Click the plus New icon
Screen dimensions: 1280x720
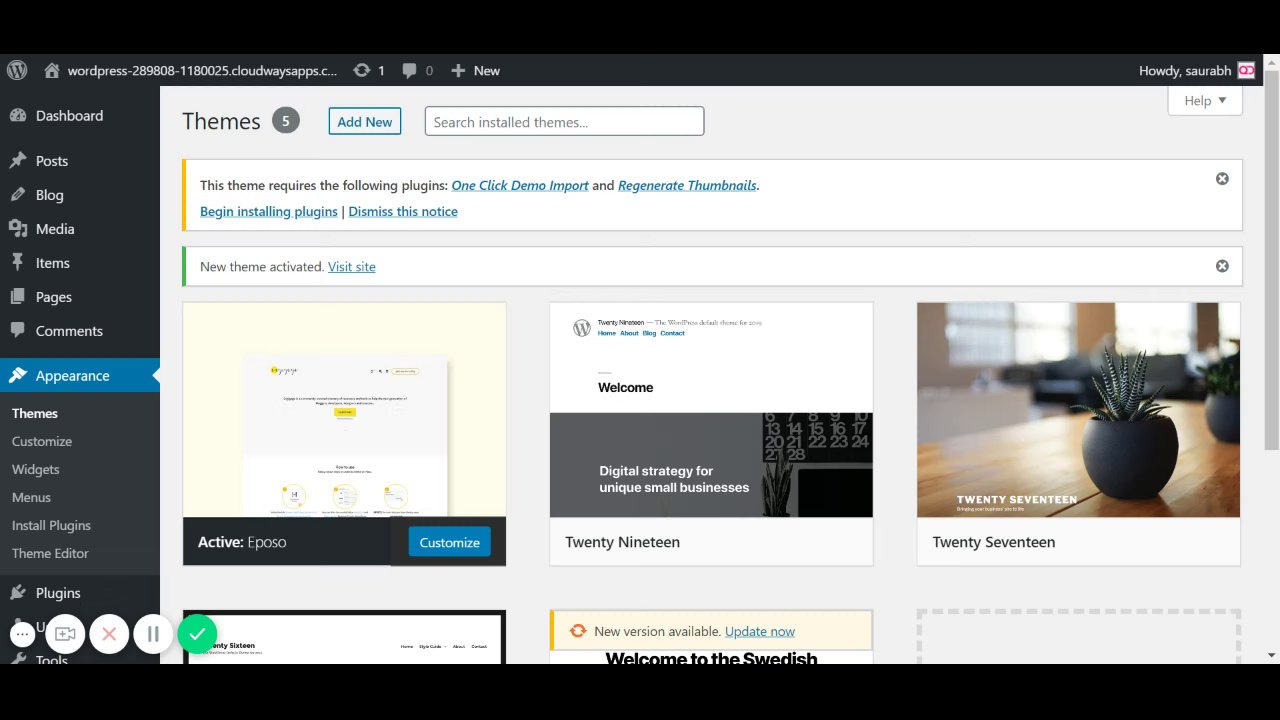click(x=458, y=70)
